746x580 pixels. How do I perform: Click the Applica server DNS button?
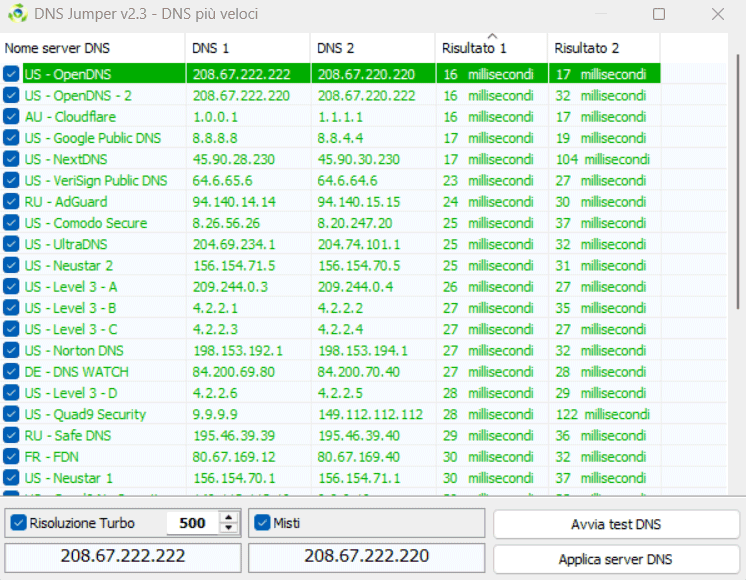click(616, 559)
